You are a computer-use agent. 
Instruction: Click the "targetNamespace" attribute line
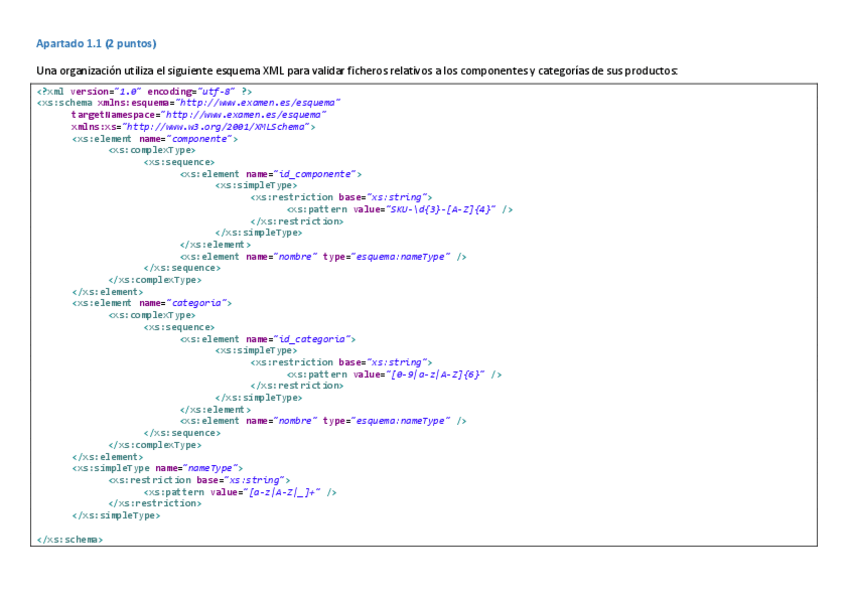click(x=198, y=115)
